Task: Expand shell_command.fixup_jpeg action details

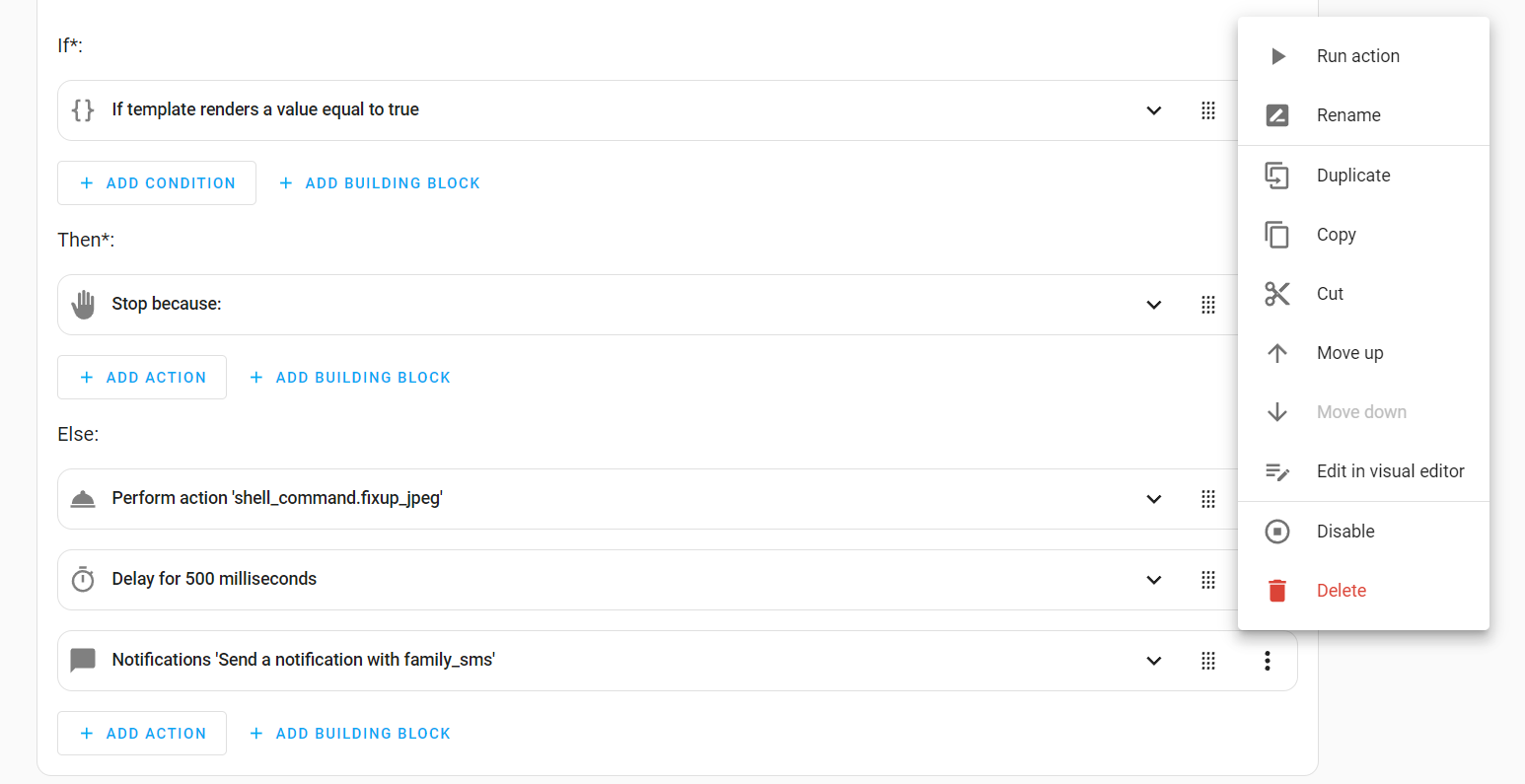Action: tap(1153, 499)
